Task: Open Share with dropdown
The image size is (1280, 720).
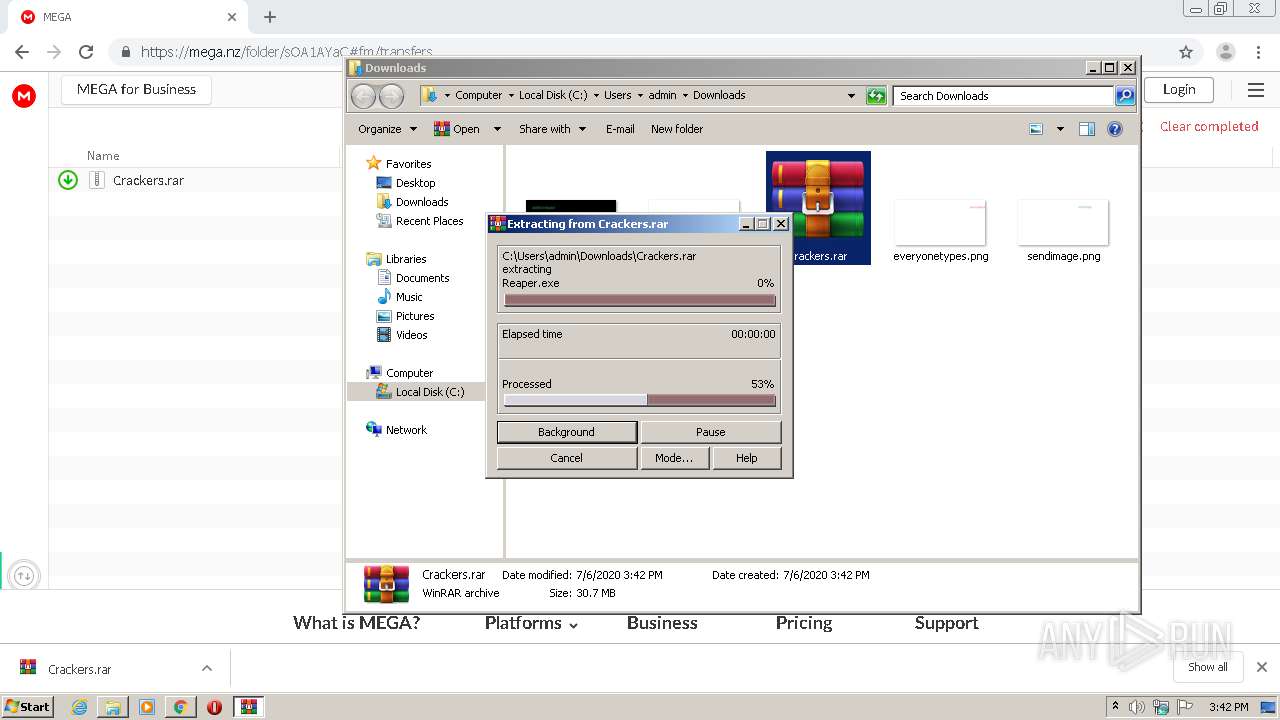Action: point(552,129)
